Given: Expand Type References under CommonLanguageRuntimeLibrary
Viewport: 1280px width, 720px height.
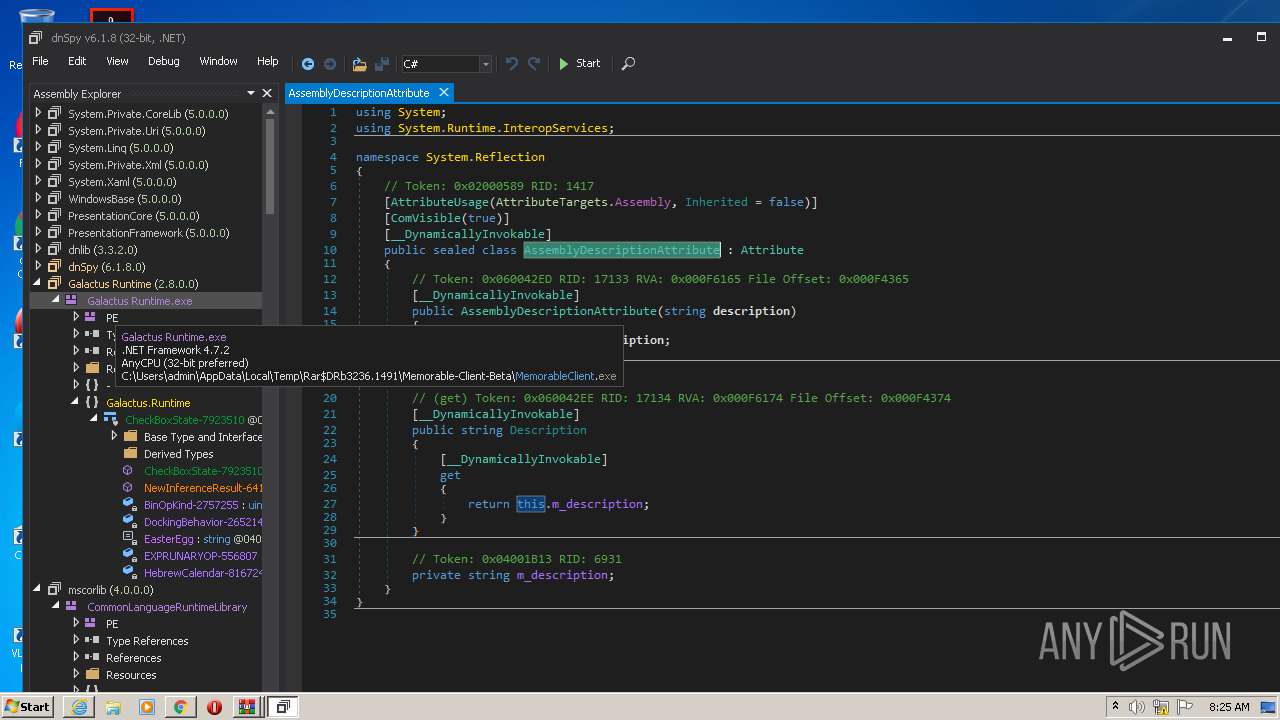Looking at the screenshot, I should 76,640.
